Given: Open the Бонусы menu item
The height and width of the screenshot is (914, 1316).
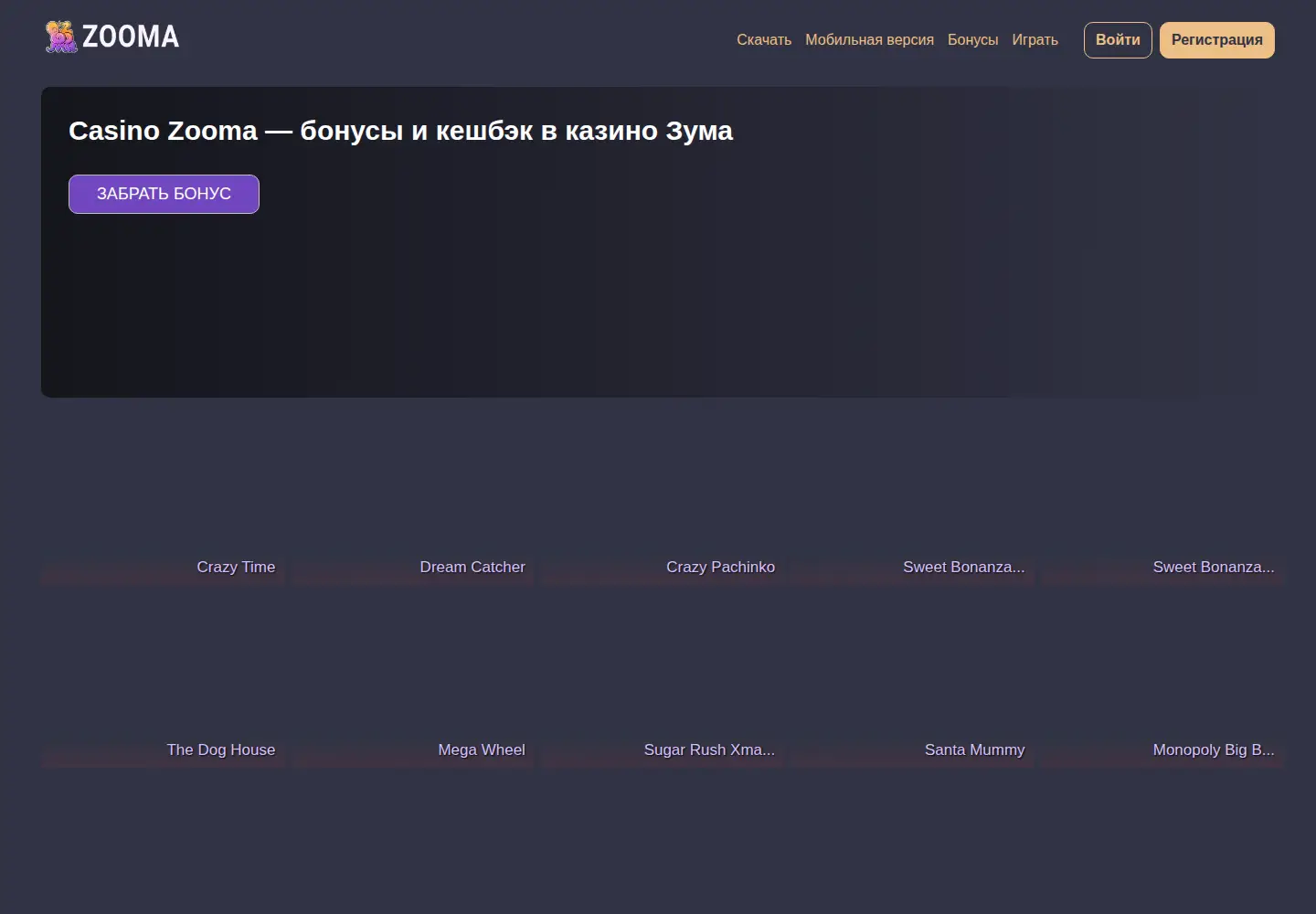Looking at the screenshot, I should click(972, 40).
